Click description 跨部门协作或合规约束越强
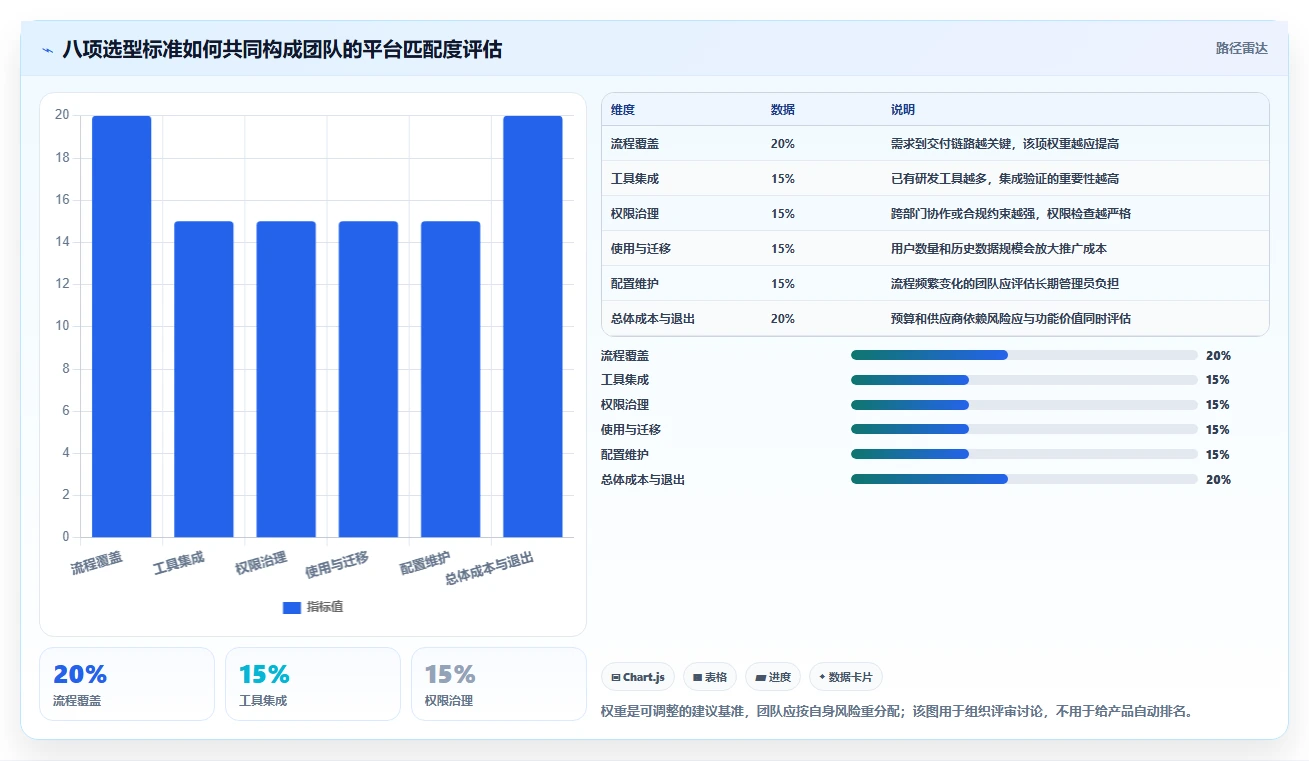Viewport: 1309px width, 761px height. click(x=1011, y=214)
